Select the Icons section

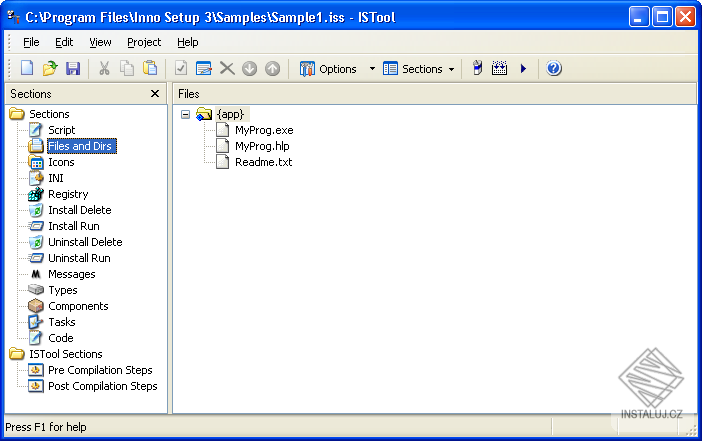pos(61,162)
